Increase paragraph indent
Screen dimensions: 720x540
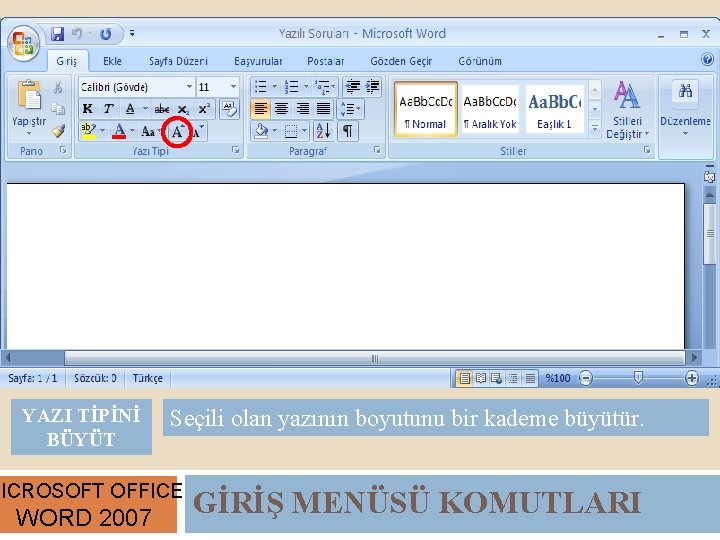(x=372, y=86)
